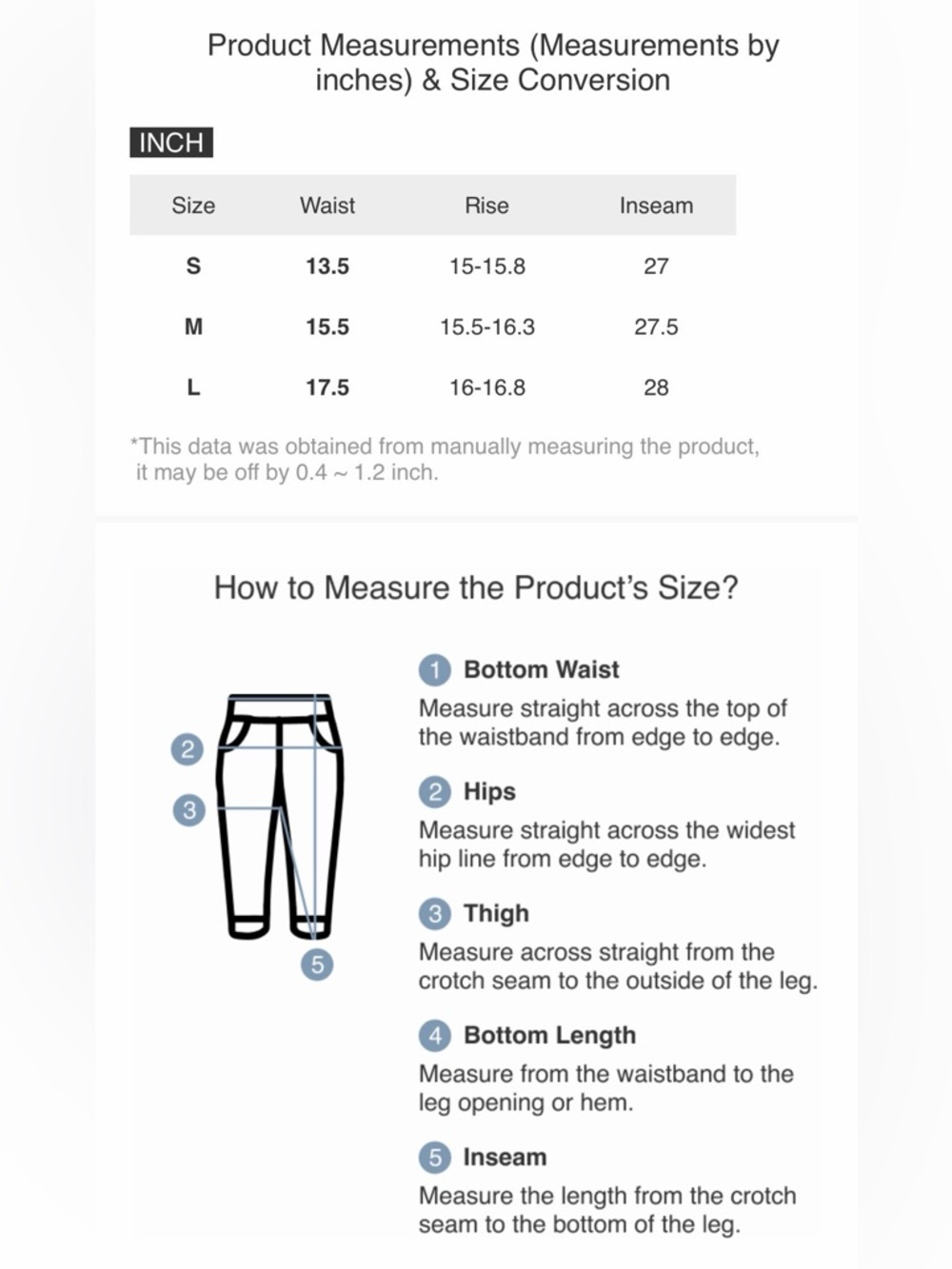Image resolution: width=952 pixels, height=1269 pixels.
Task: Click marker 2 beside pants diagram
Action: [188, 749]
